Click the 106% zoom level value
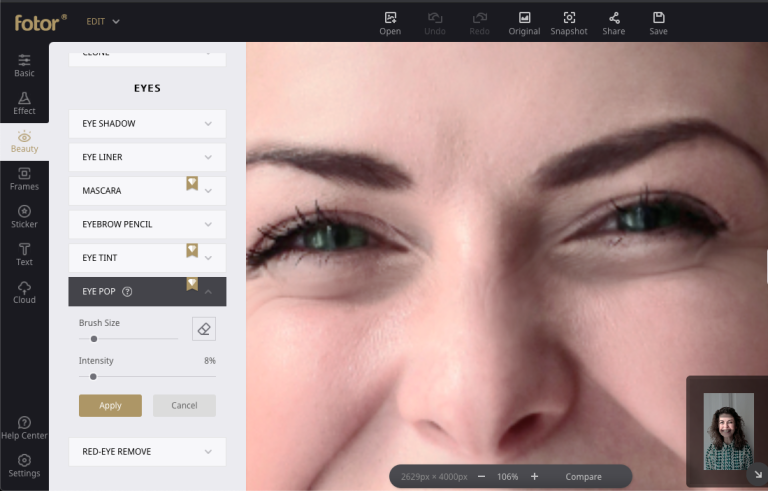This screenshot has height=491, width=768. click(507, 476)
